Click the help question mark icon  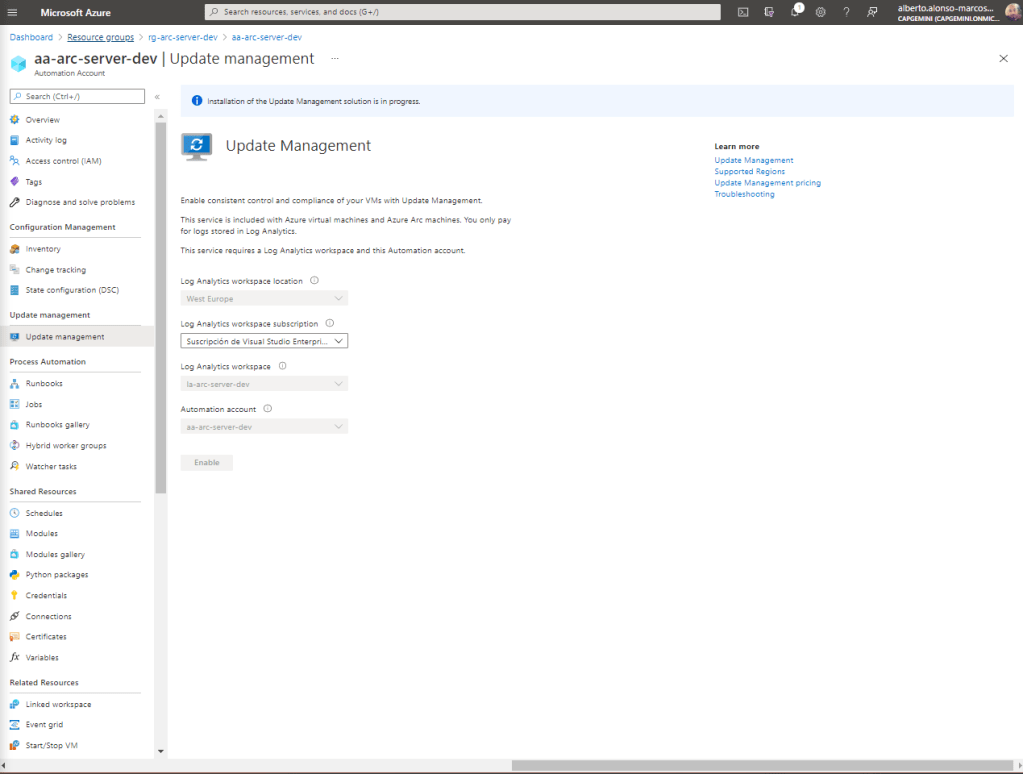click(846, 12)
